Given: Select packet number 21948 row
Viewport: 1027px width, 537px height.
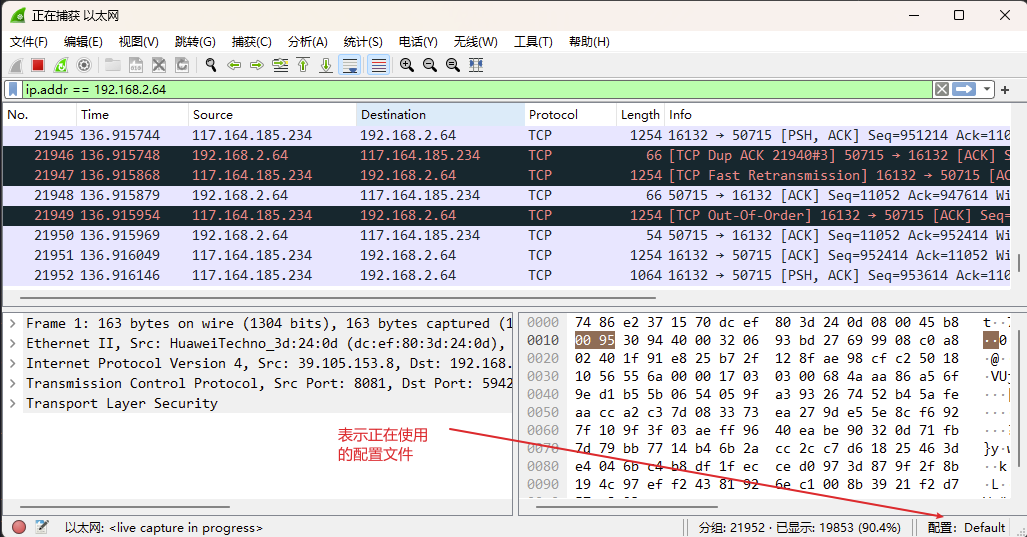Looking at the screenshot, I should click(x=300, y=195).
